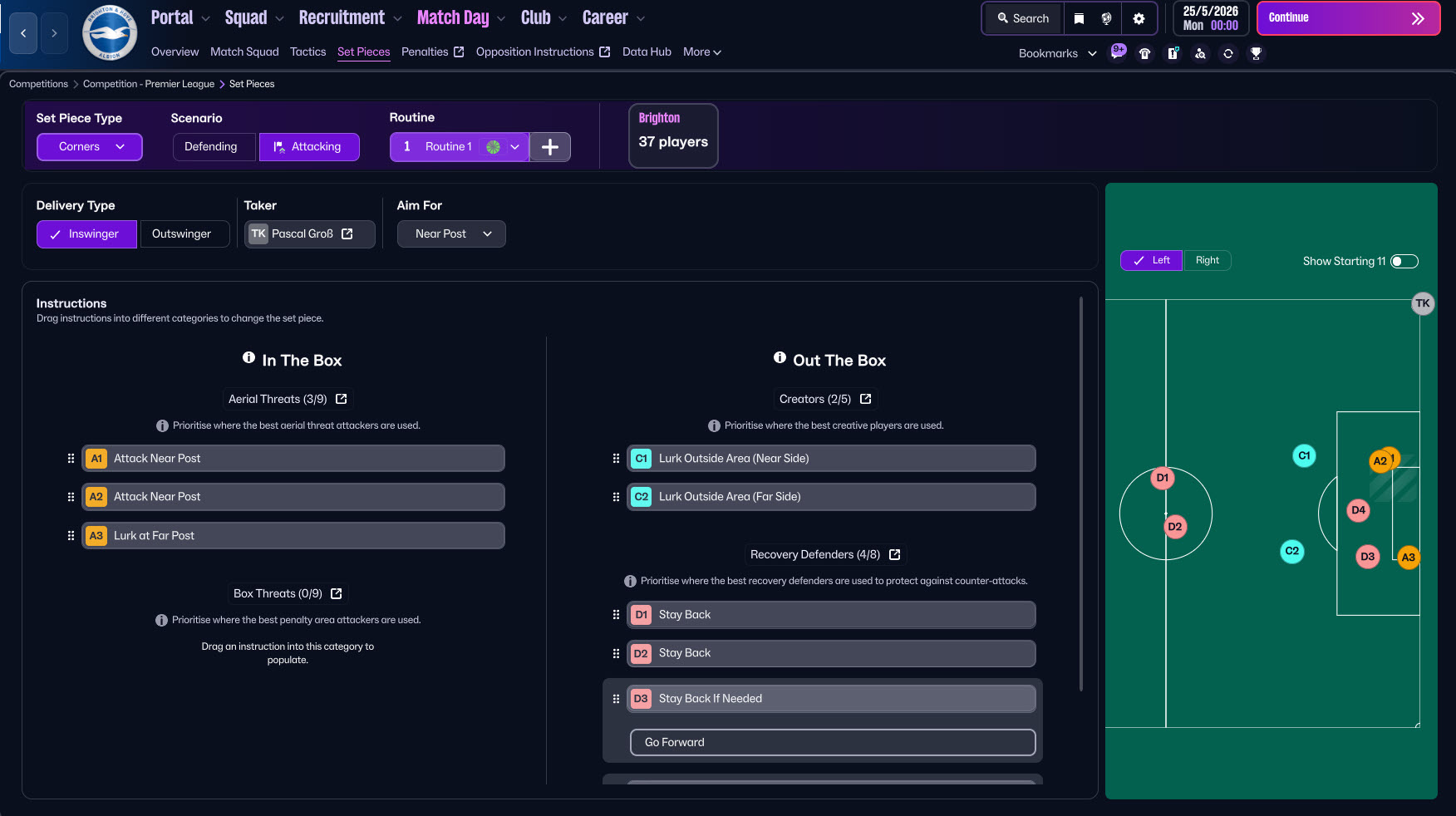Click info icon beside In The Box
Viewport: 1456px width, 816px height.
point(248,358)
